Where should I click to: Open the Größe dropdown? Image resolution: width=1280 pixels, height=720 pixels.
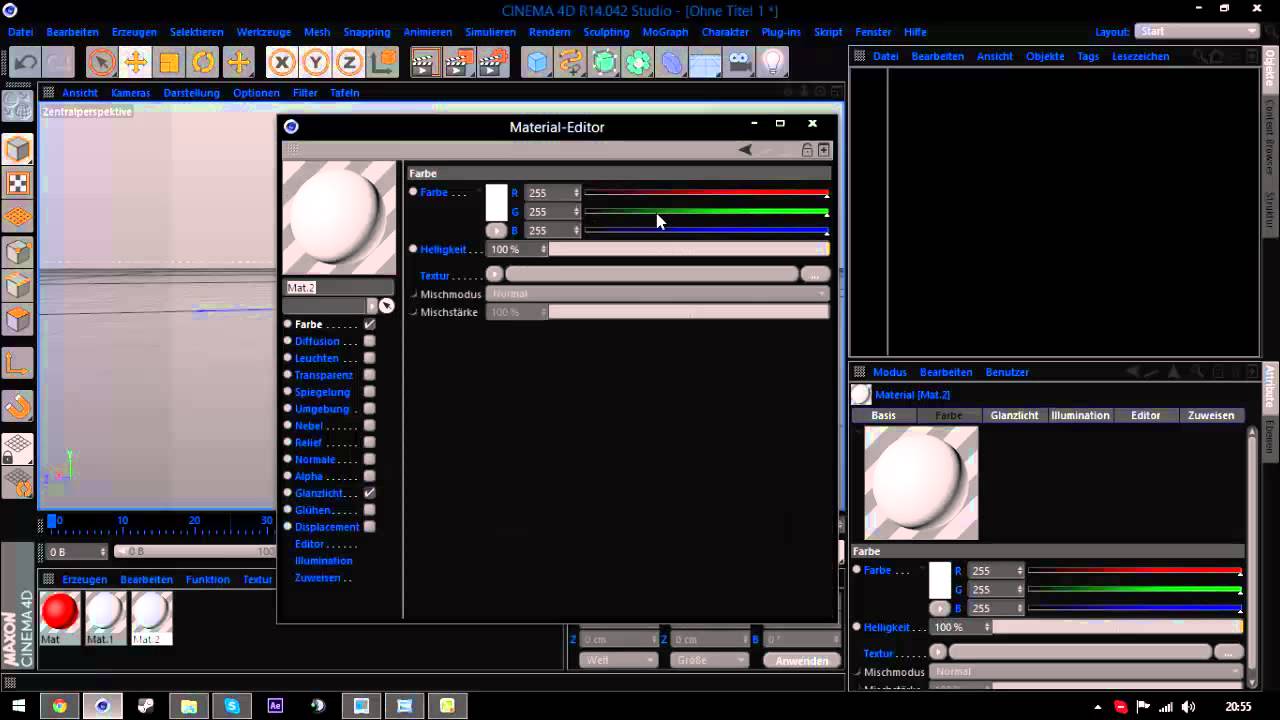pos(709,660)
